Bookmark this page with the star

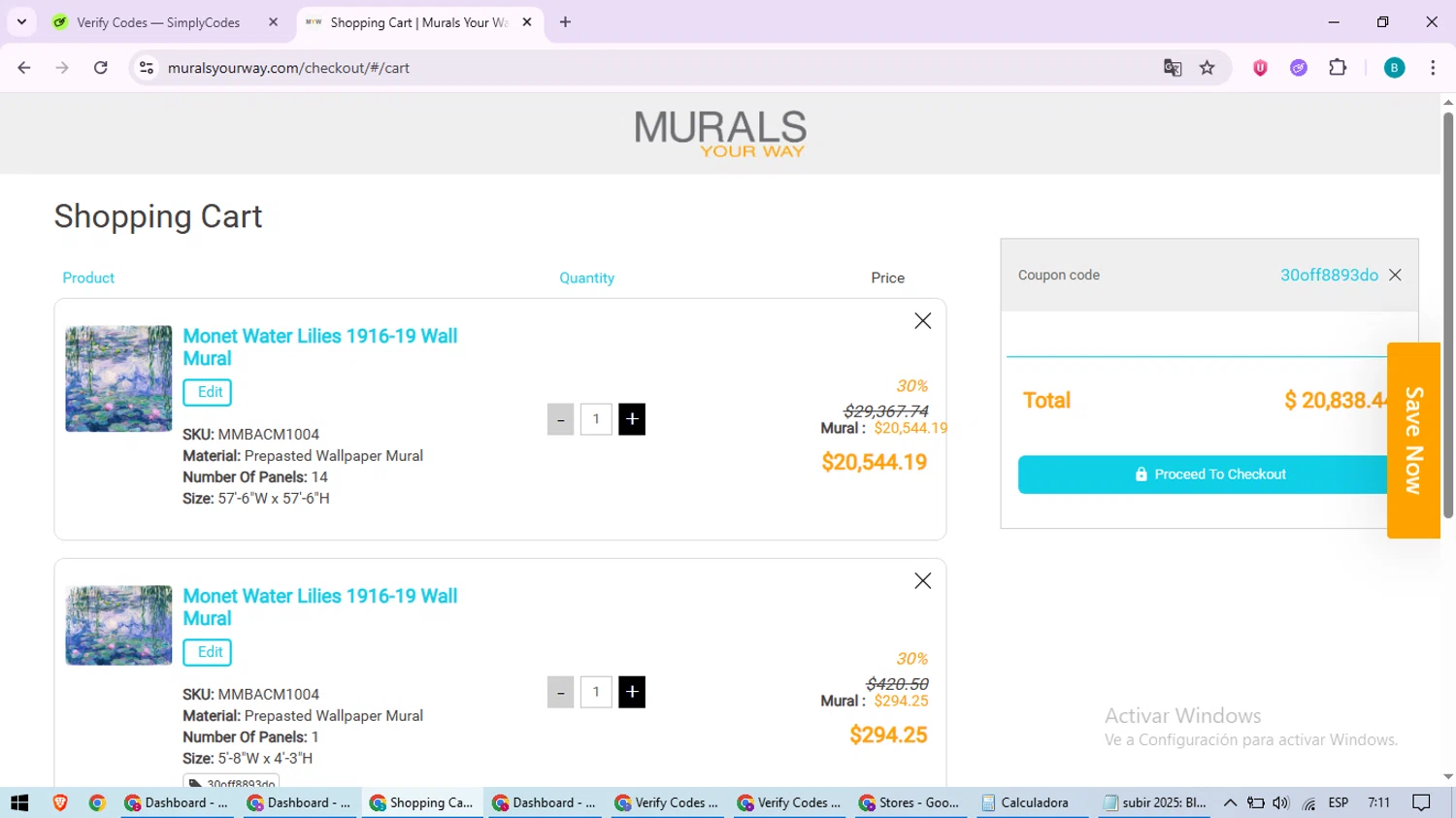pyautogui.click(x=1207, y=68)
